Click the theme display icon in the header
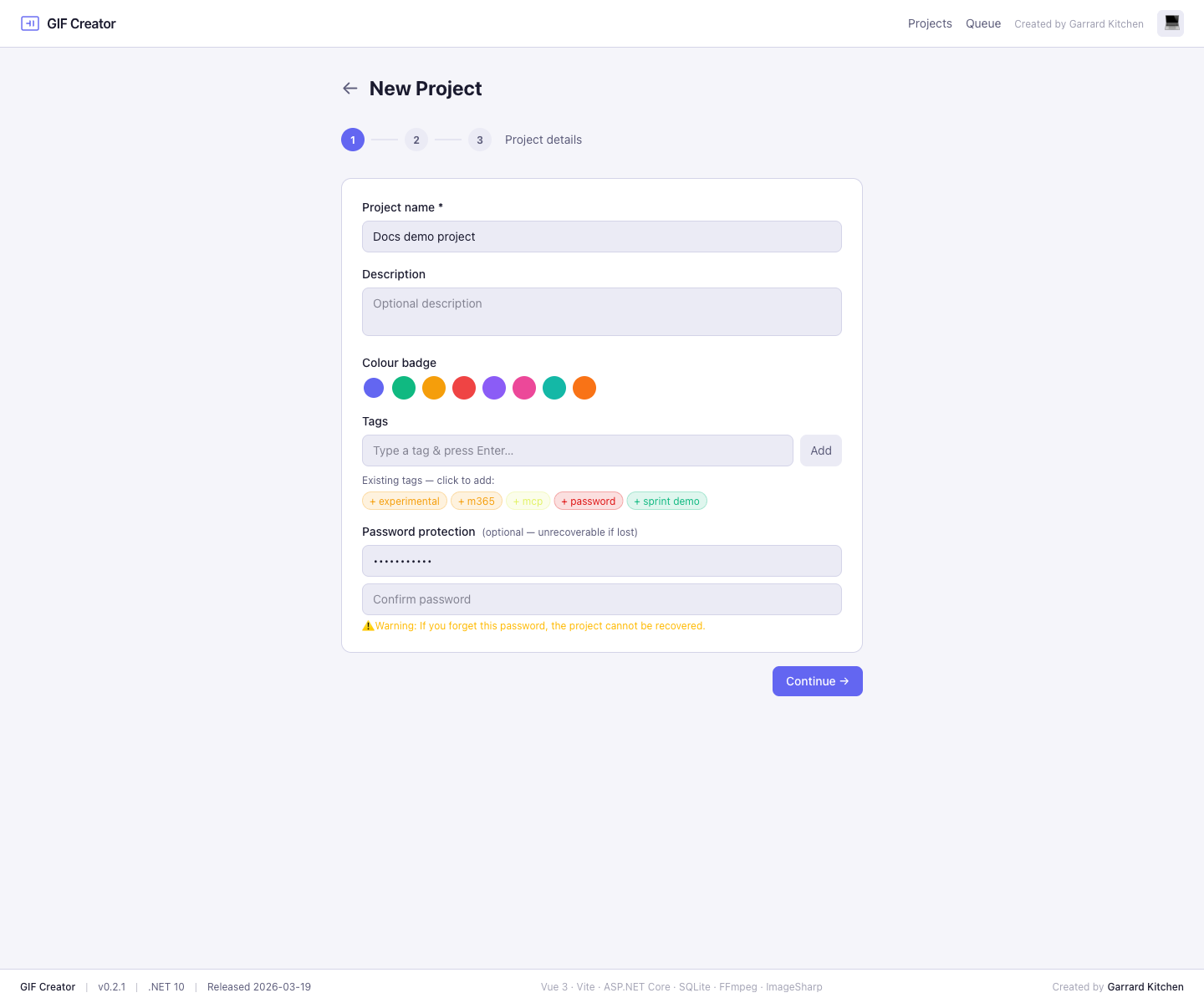The height and width of the screenshot is (1003, 1204). 1170,23
